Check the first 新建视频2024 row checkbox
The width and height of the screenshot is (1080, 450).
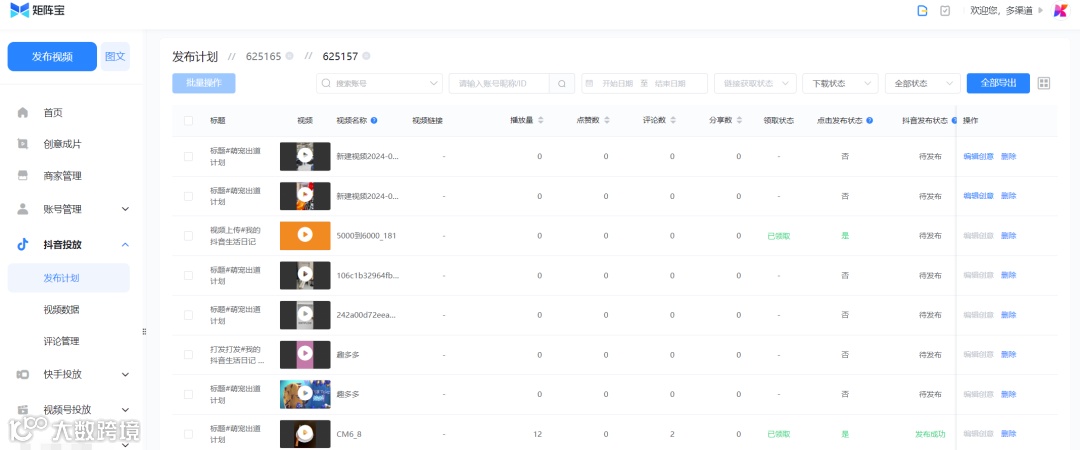(189, 156)
